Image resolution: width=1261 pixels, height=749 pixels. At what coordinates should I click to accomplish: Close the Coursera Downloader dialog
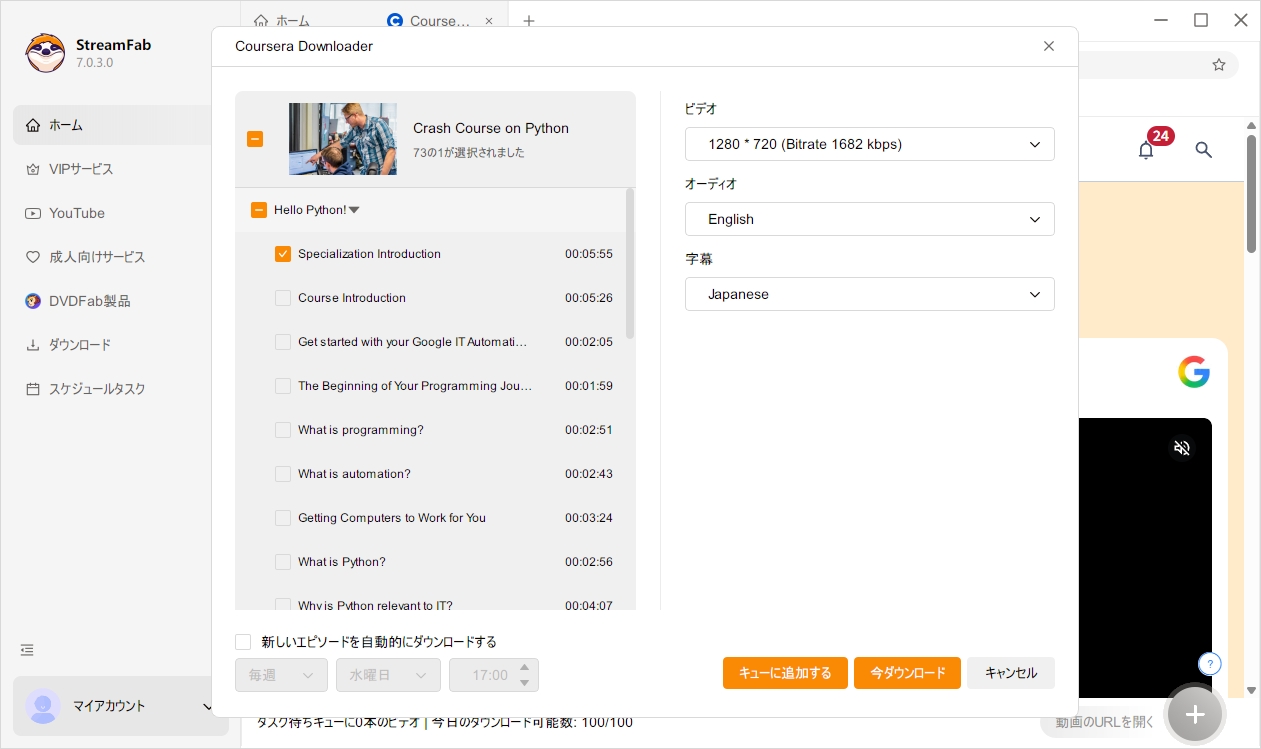click(x=1049, y=46)
